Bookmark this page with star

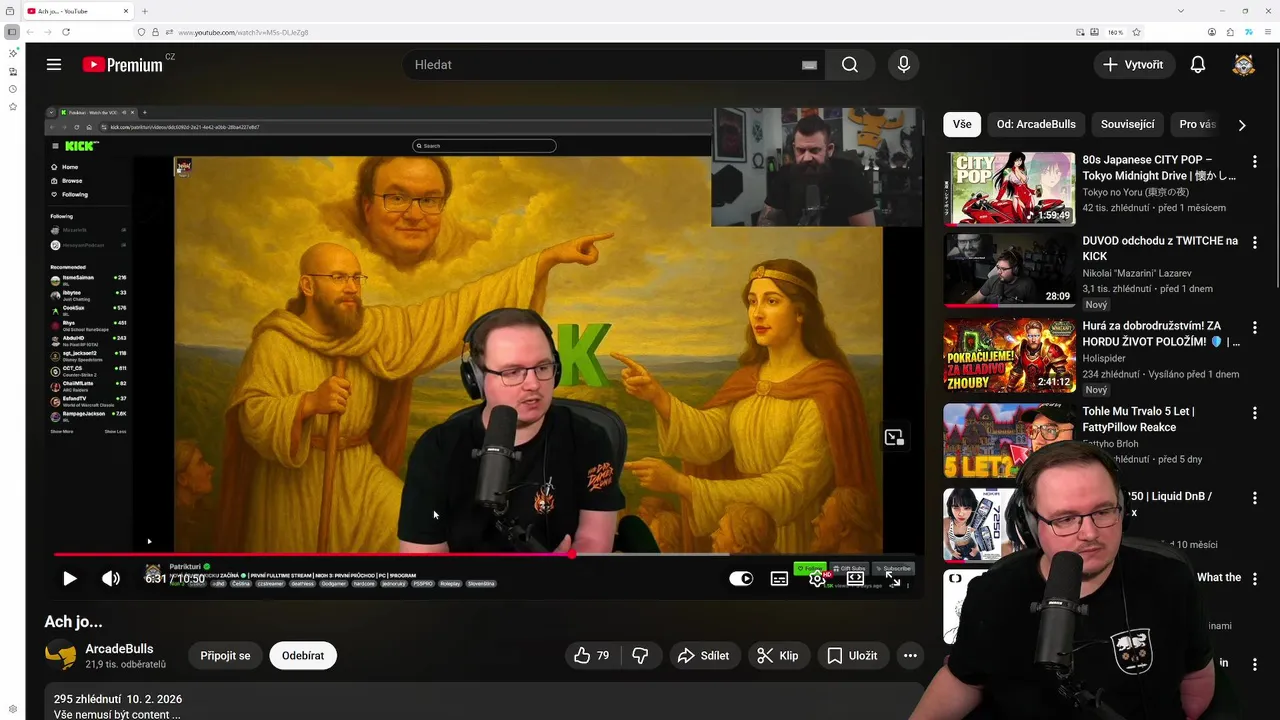click(1136, 32)
